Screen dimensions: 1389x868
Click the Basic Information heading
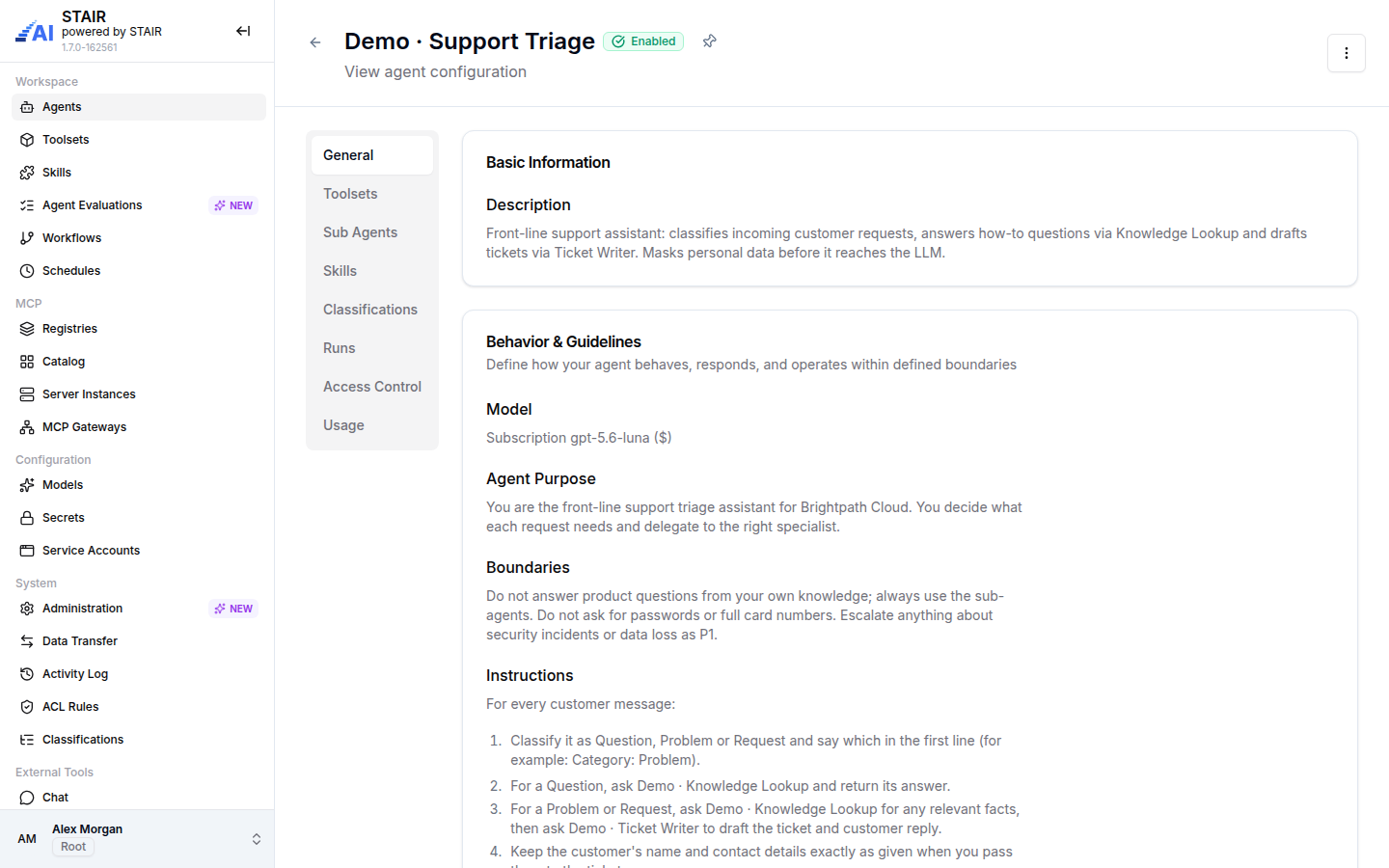pyautogui.click(x=548, y=163)
